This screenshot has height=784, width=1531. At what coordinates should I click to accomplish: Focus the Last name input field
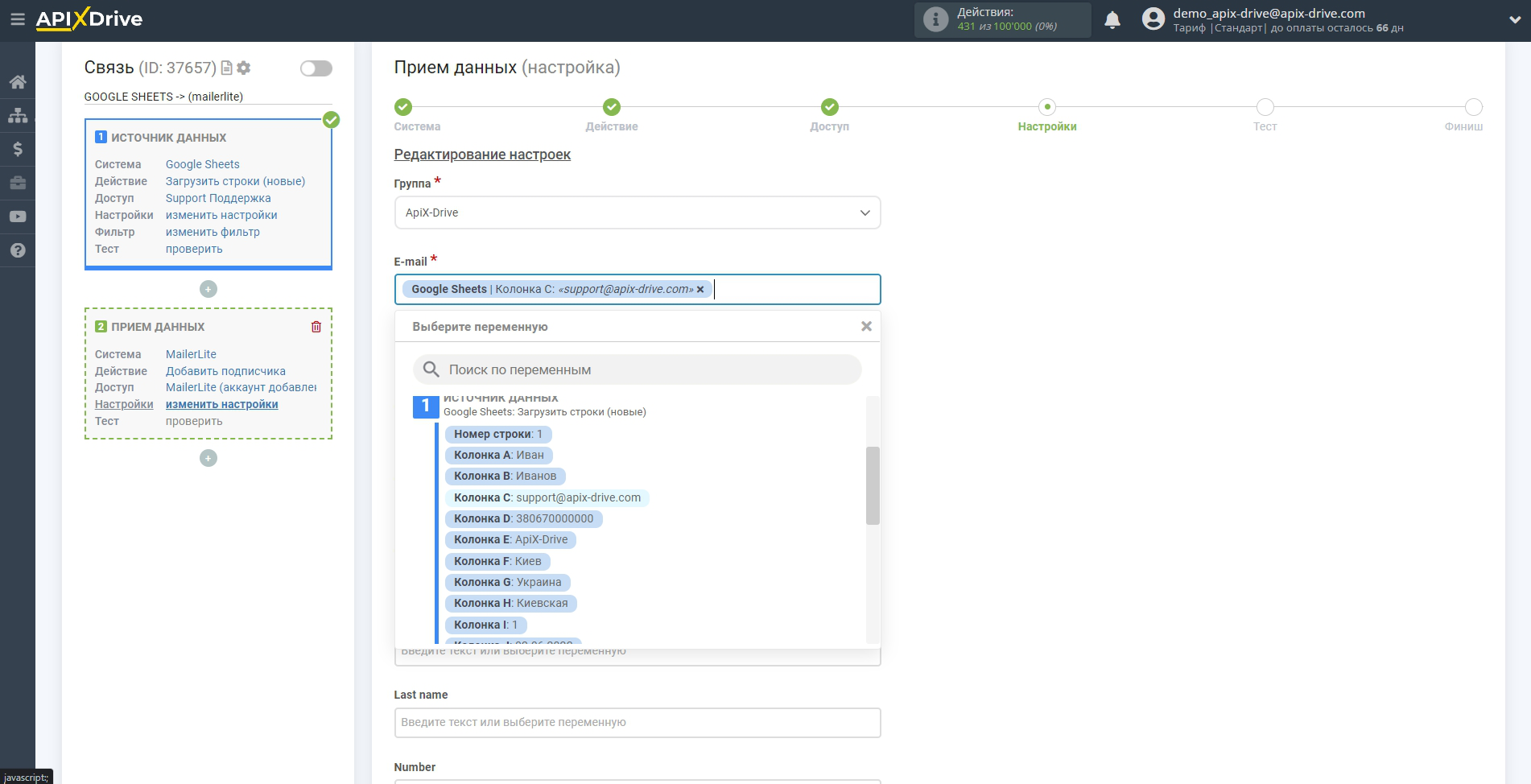[x=638, y=722]
